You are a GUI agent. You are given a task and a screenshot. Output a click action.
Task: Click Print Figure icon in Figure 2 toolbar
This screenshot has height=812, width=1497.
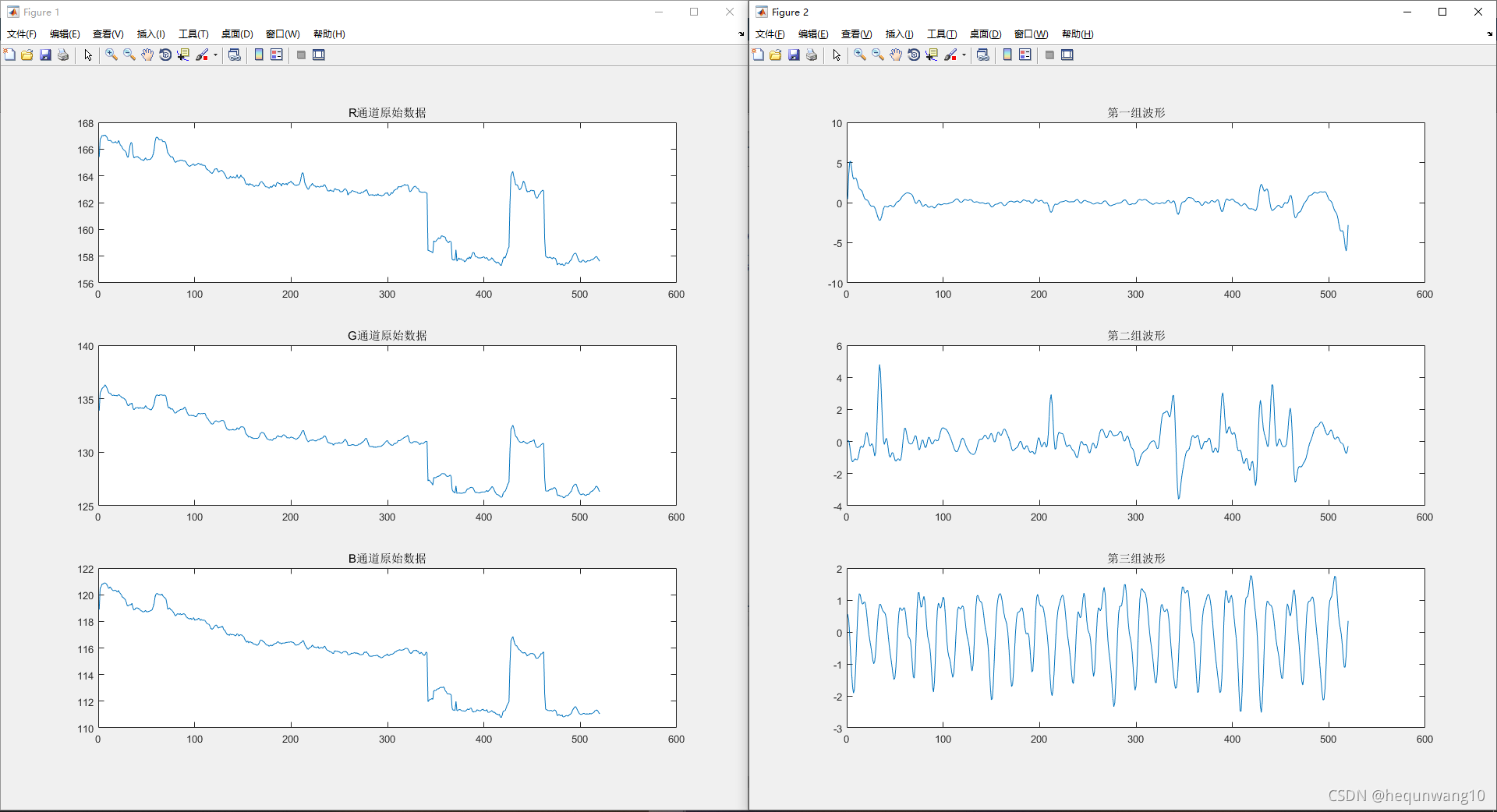pos(812,55)
